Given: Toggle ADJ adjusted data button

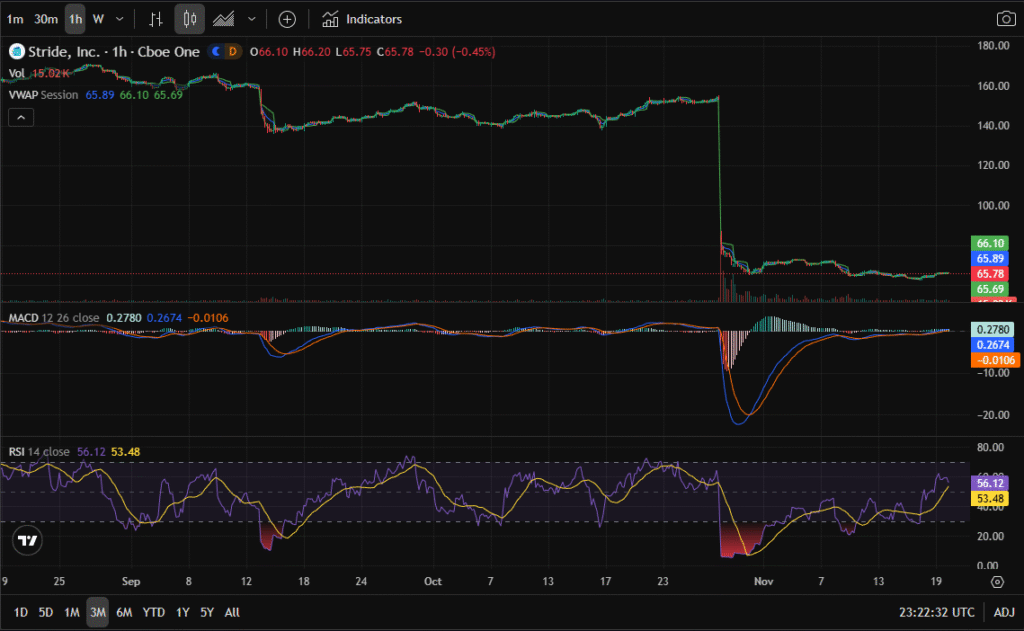Looking at the screenshot, I should coord(1002,611).
